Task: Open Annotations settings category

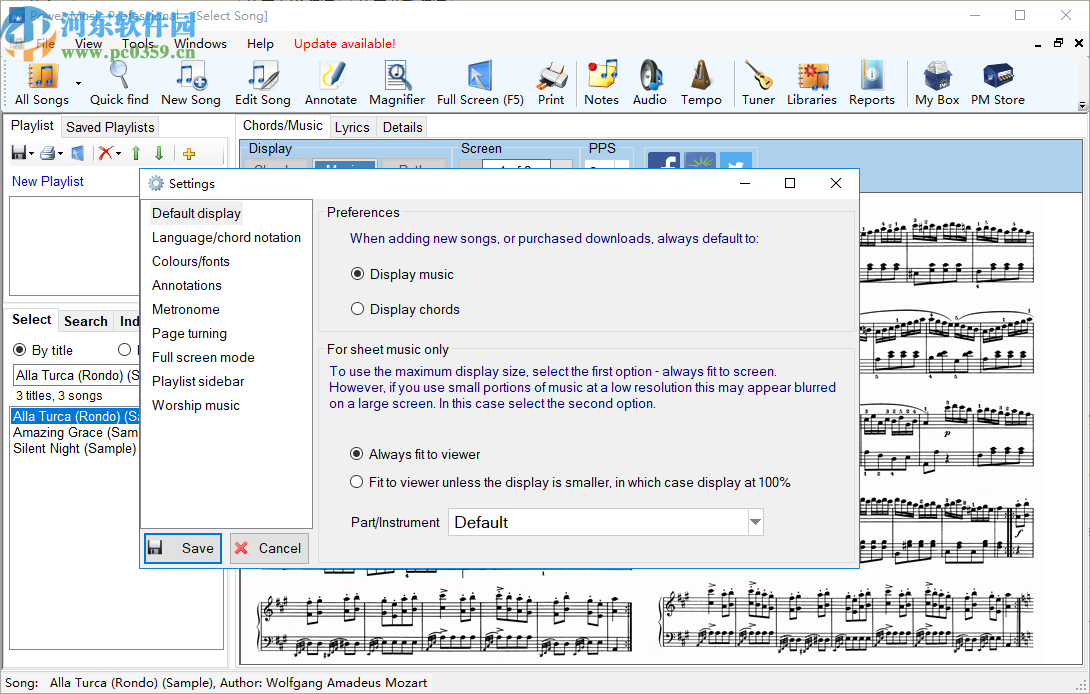Action: coord(187,285)
